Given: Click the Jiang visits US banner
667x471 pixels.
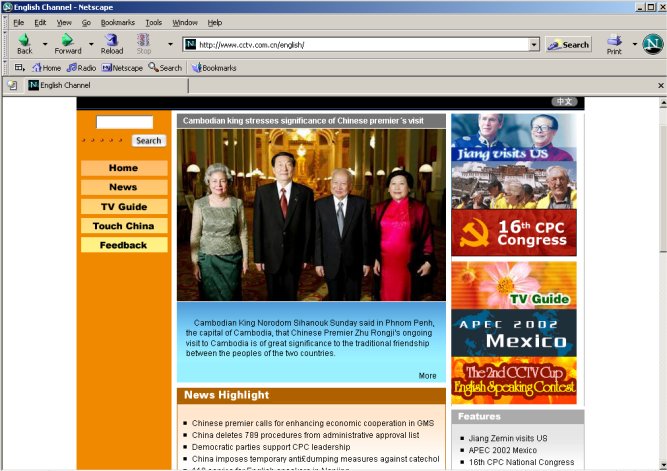Looking at the screenshot, I should coord(514,137).
